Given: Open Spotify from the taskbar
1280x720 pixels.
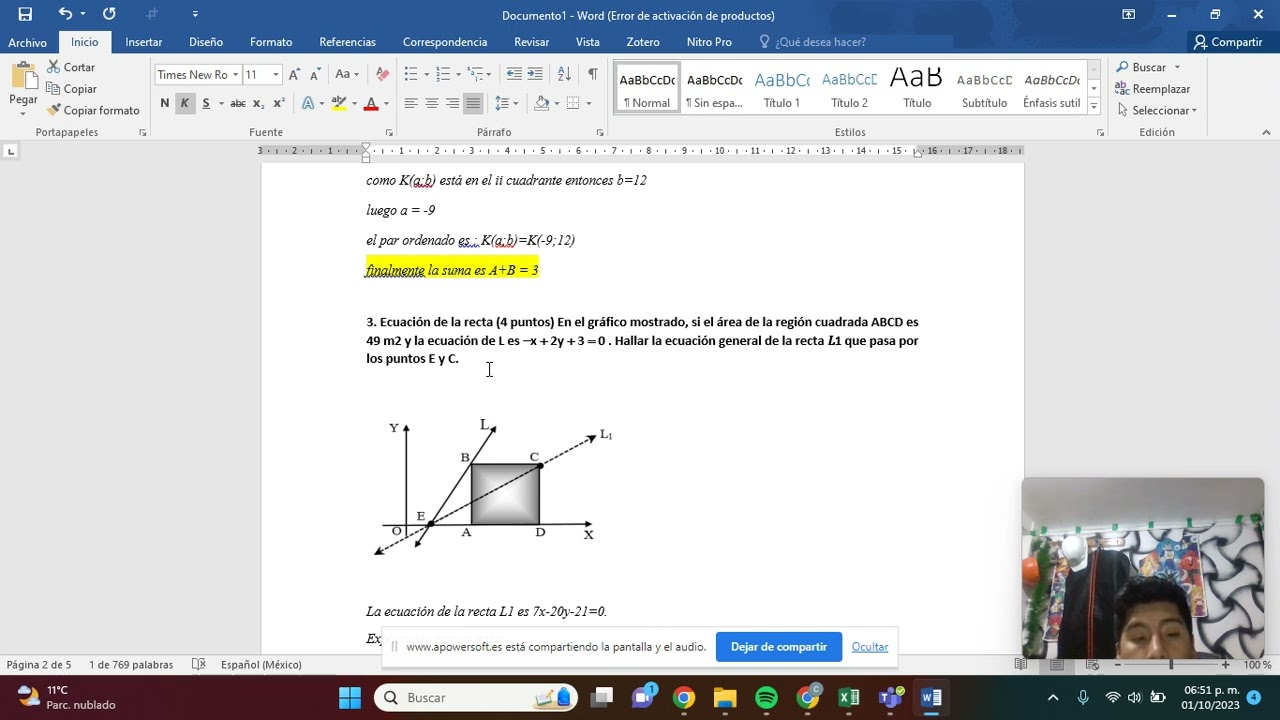Looking at the screenshot, I should click(x=766, y=697).
